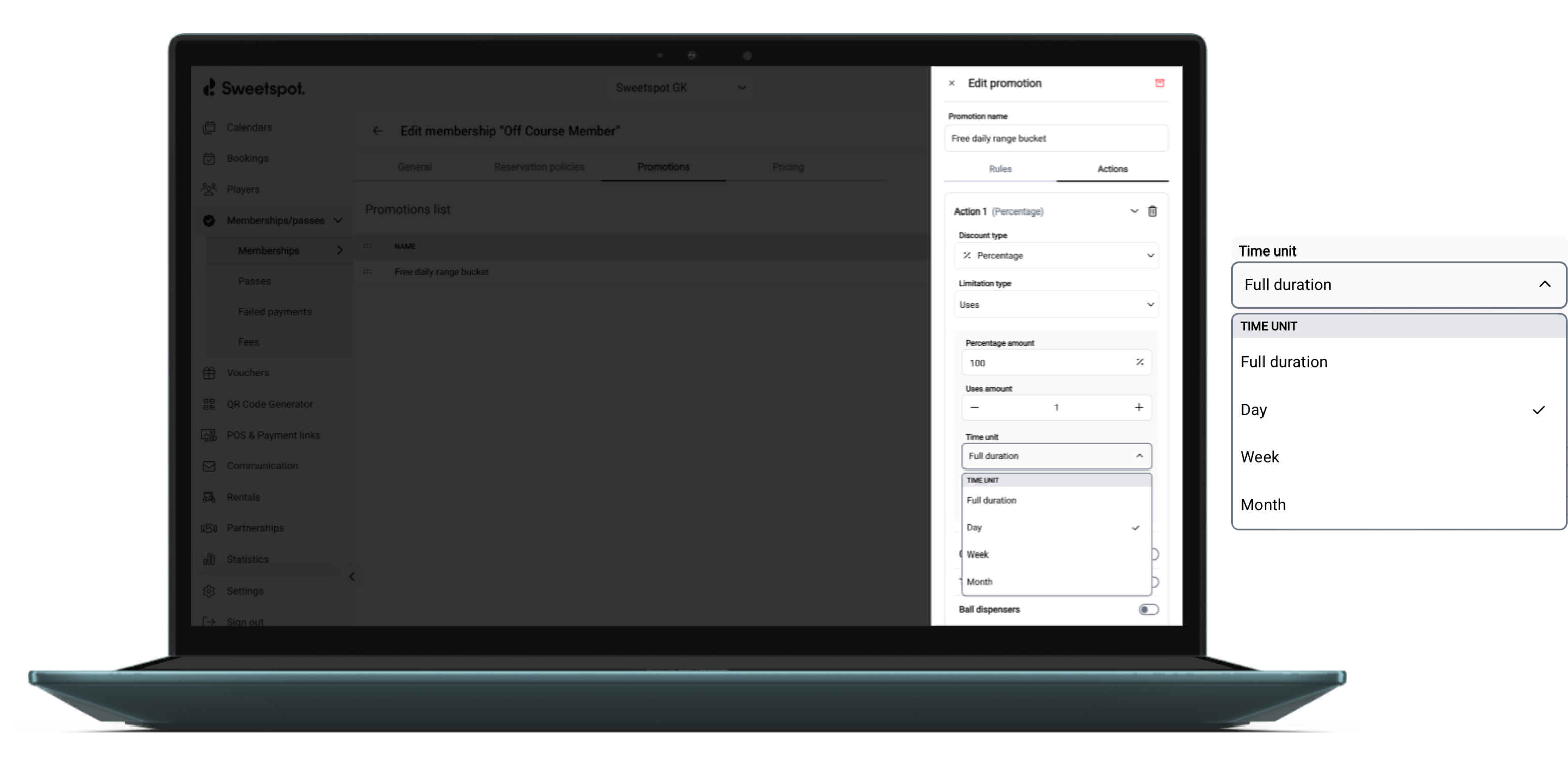This screenshot has height=769, width=1568.
Task: Choose Week in the laptop dropdown list
Action: (x=1056, y=554)
